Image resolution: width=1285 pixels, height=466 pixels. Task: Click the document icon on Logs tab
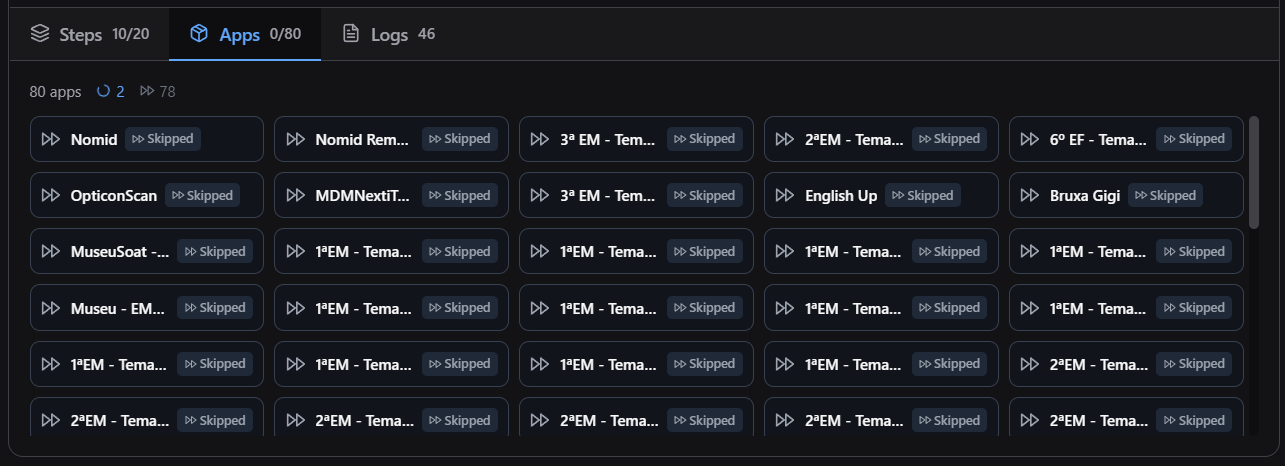point(351,35)
